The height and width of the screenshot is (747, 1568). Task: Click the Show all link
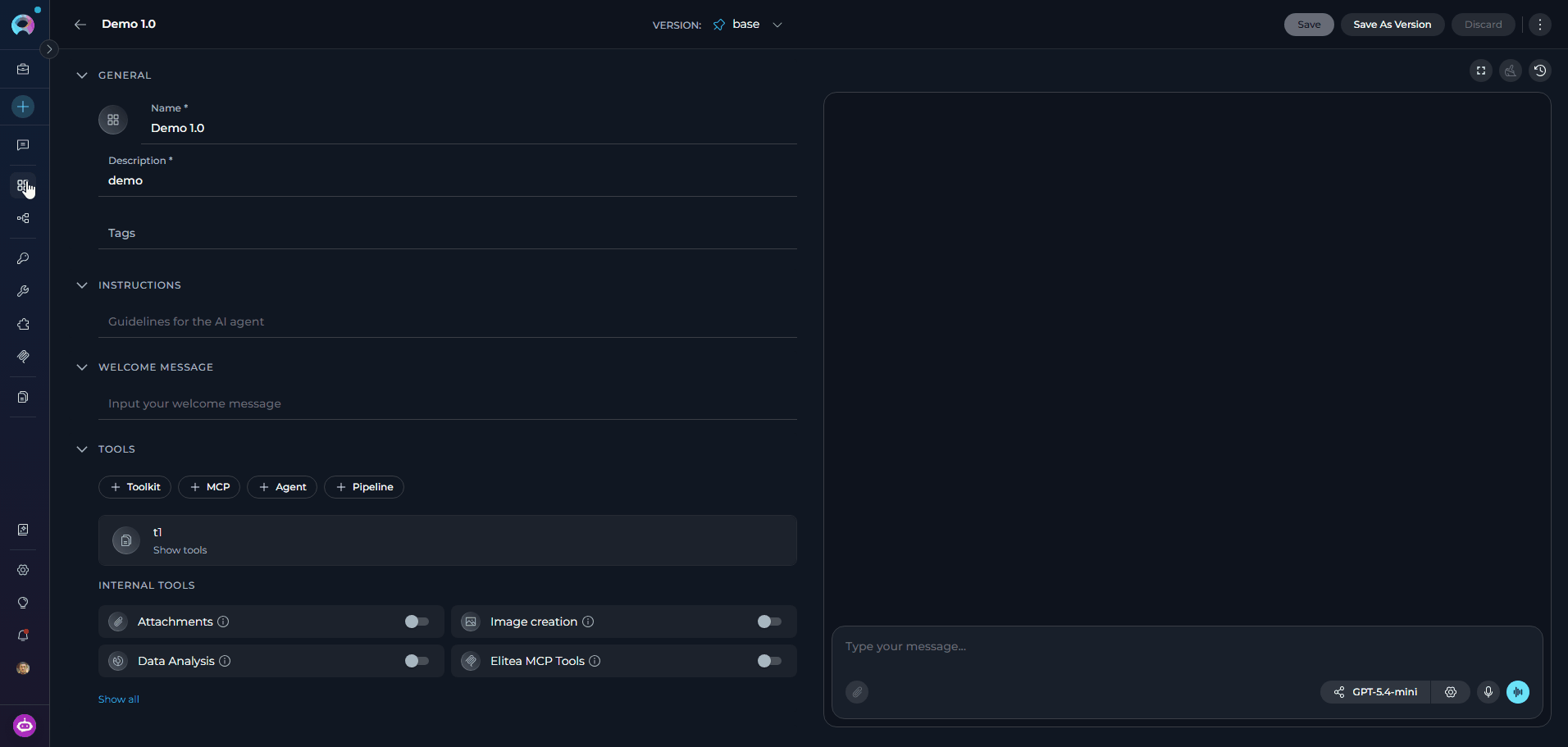tap(119, 699)
